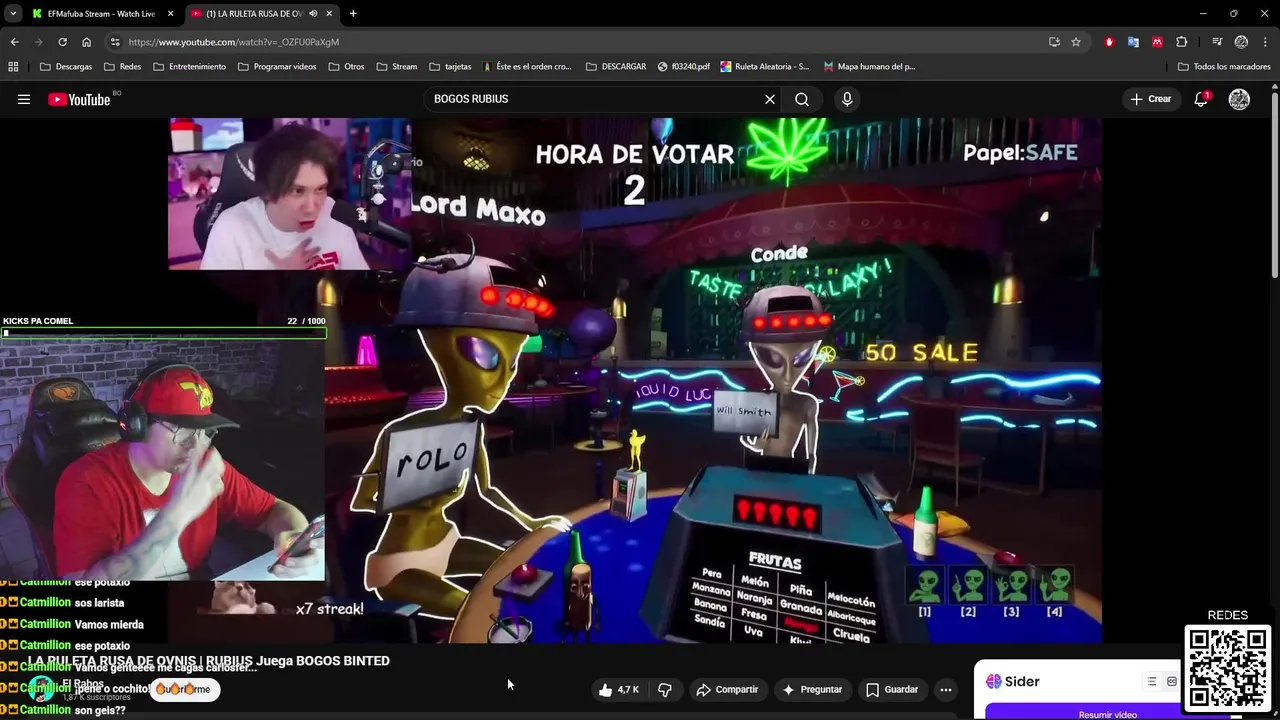Click the REDES QR code
Image resolution: width=1280 pixels, height=720 pixels.
click(1228, 668)
